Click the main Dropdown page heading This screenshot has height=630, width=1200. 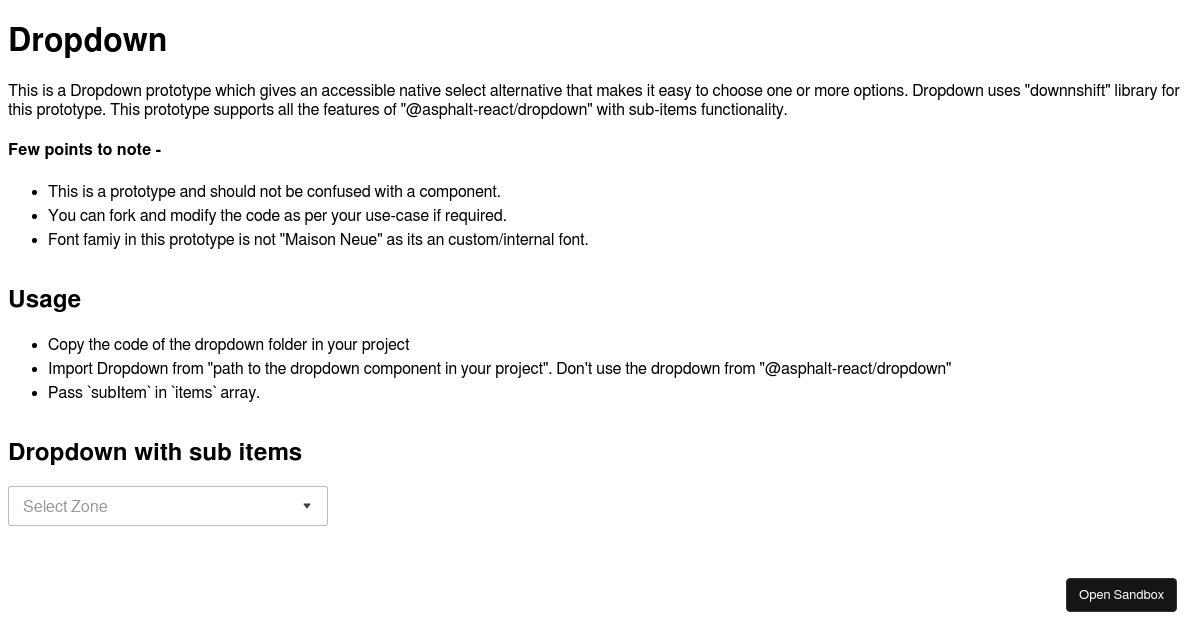[88, 40]
